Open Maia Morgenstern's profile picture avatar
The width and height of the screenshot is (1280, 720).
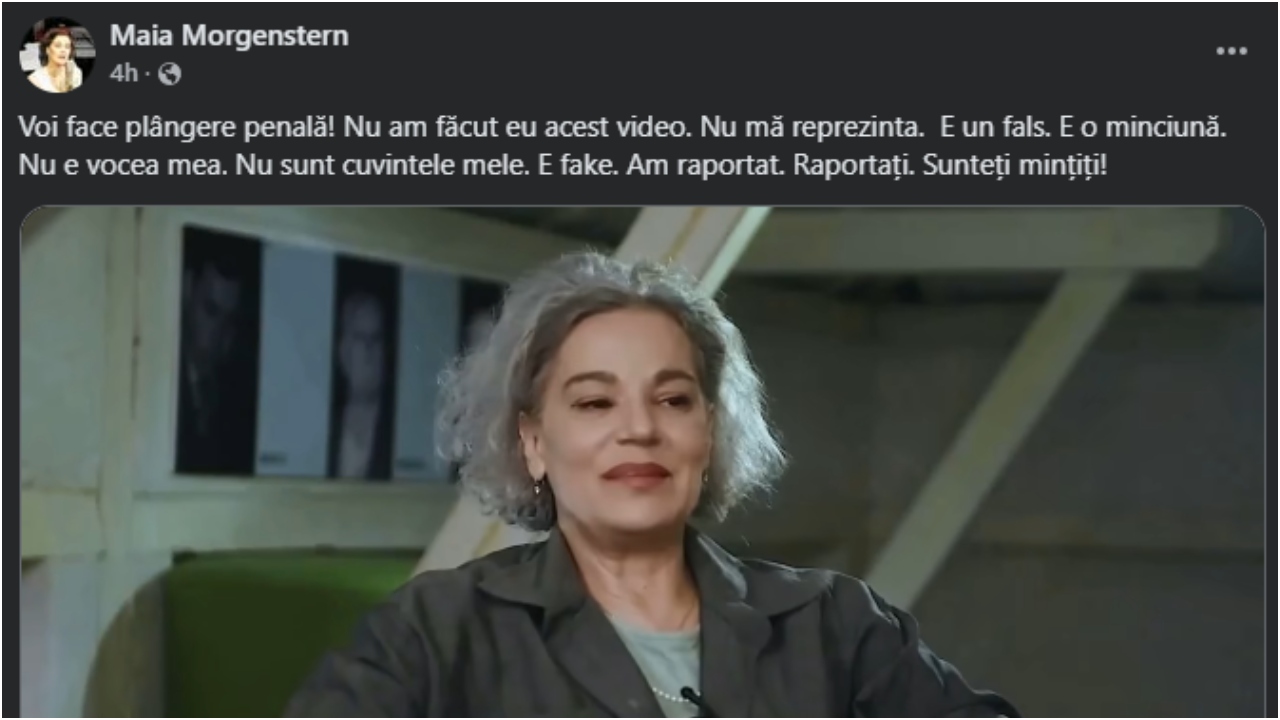[58, 54]
